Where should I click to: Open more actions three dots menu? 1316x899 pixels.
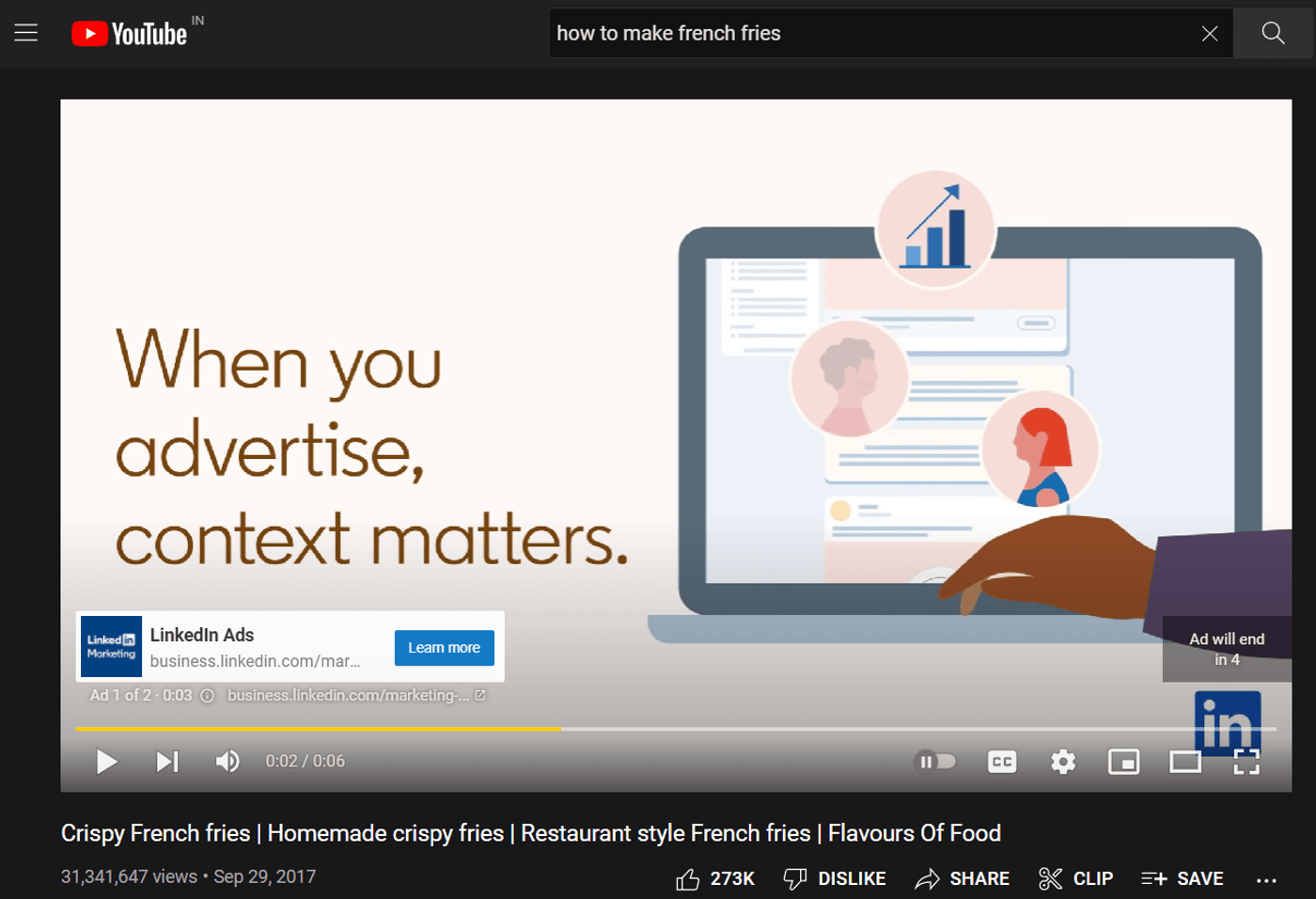[x=1266, y=880]
